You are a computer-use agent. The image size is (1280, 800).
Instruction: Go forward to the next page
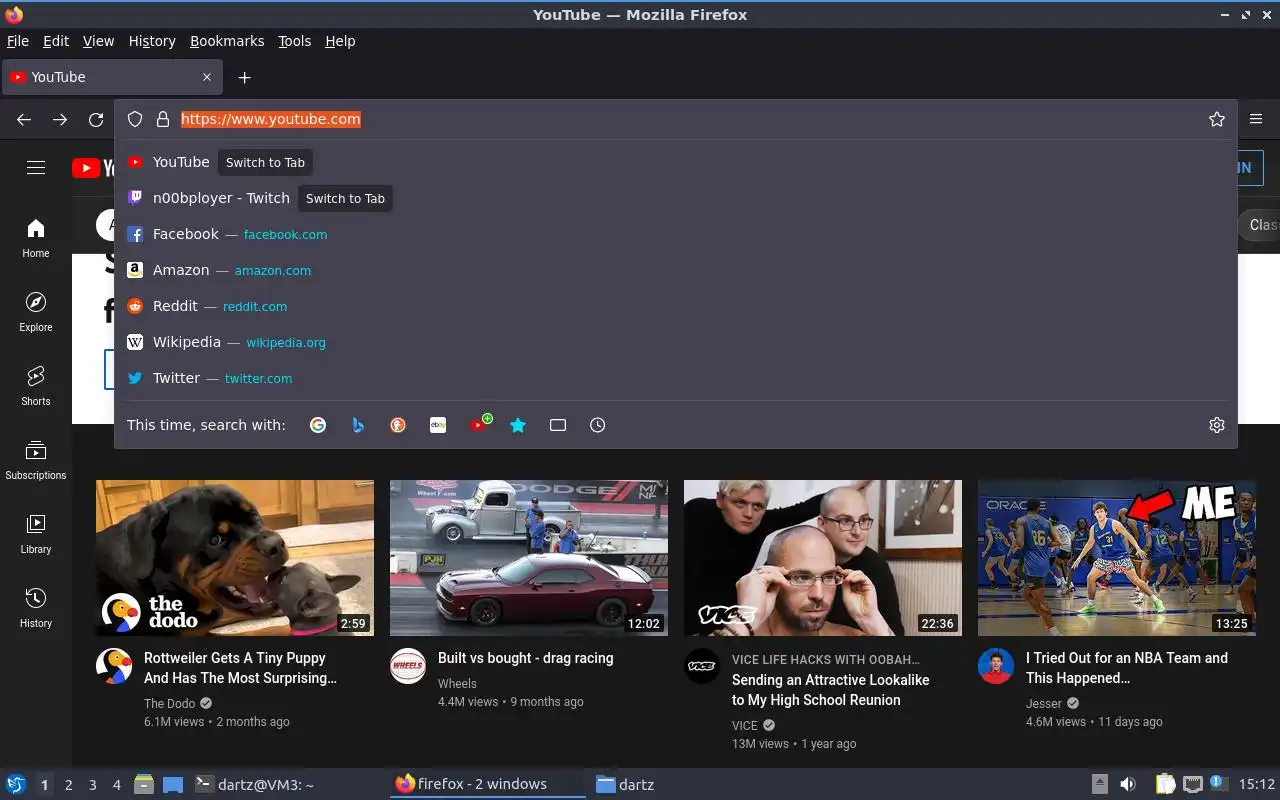coord(60,119)
